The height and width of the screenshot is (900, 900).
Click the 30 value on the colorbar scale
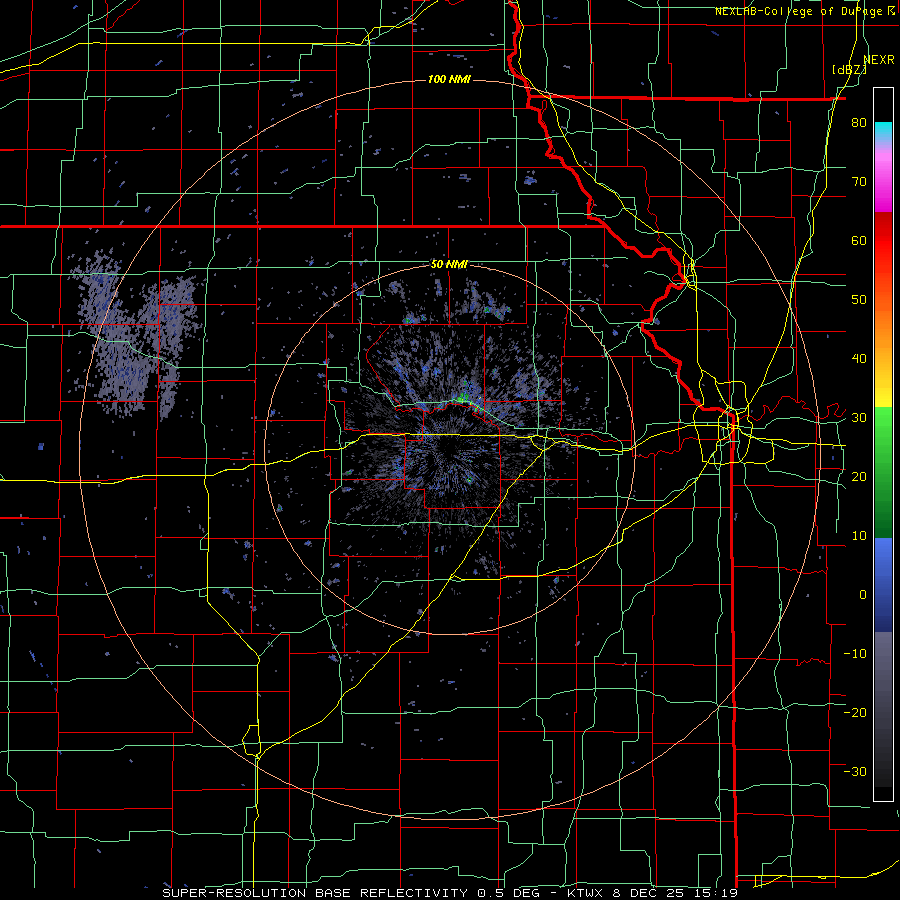tap(859, 418)
